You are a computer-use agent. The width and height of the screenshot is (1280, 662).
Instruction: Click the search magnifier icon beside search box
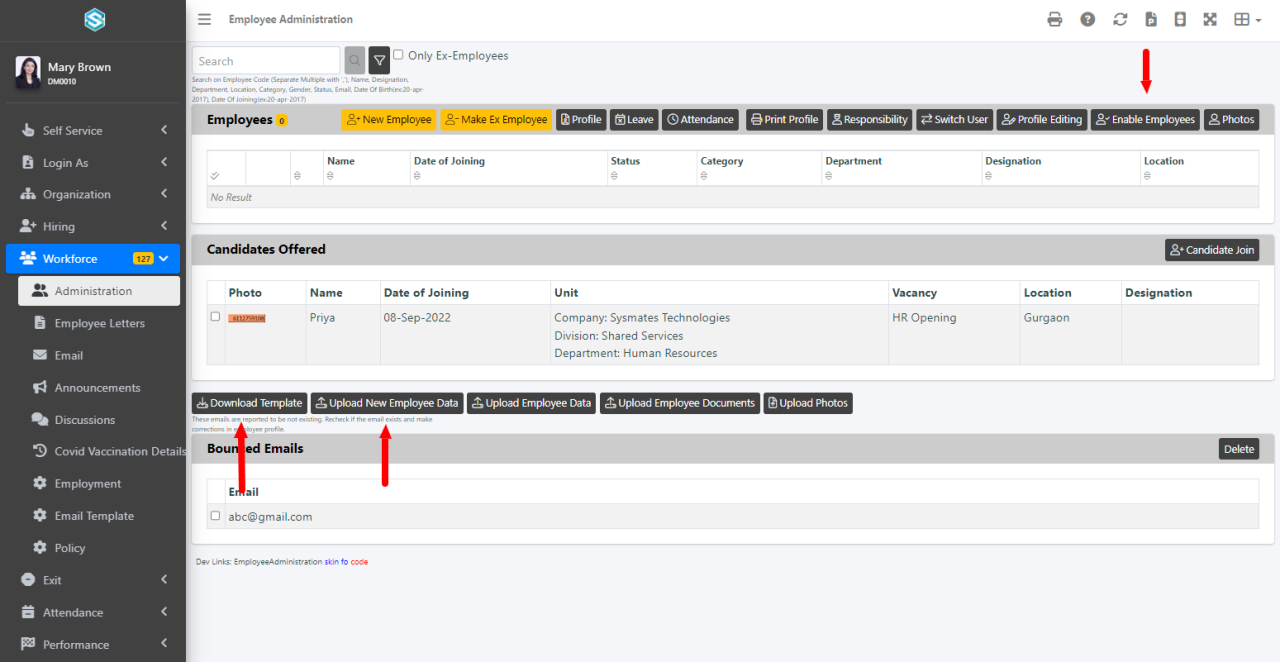pyautogui.click(x=354, y=60)
